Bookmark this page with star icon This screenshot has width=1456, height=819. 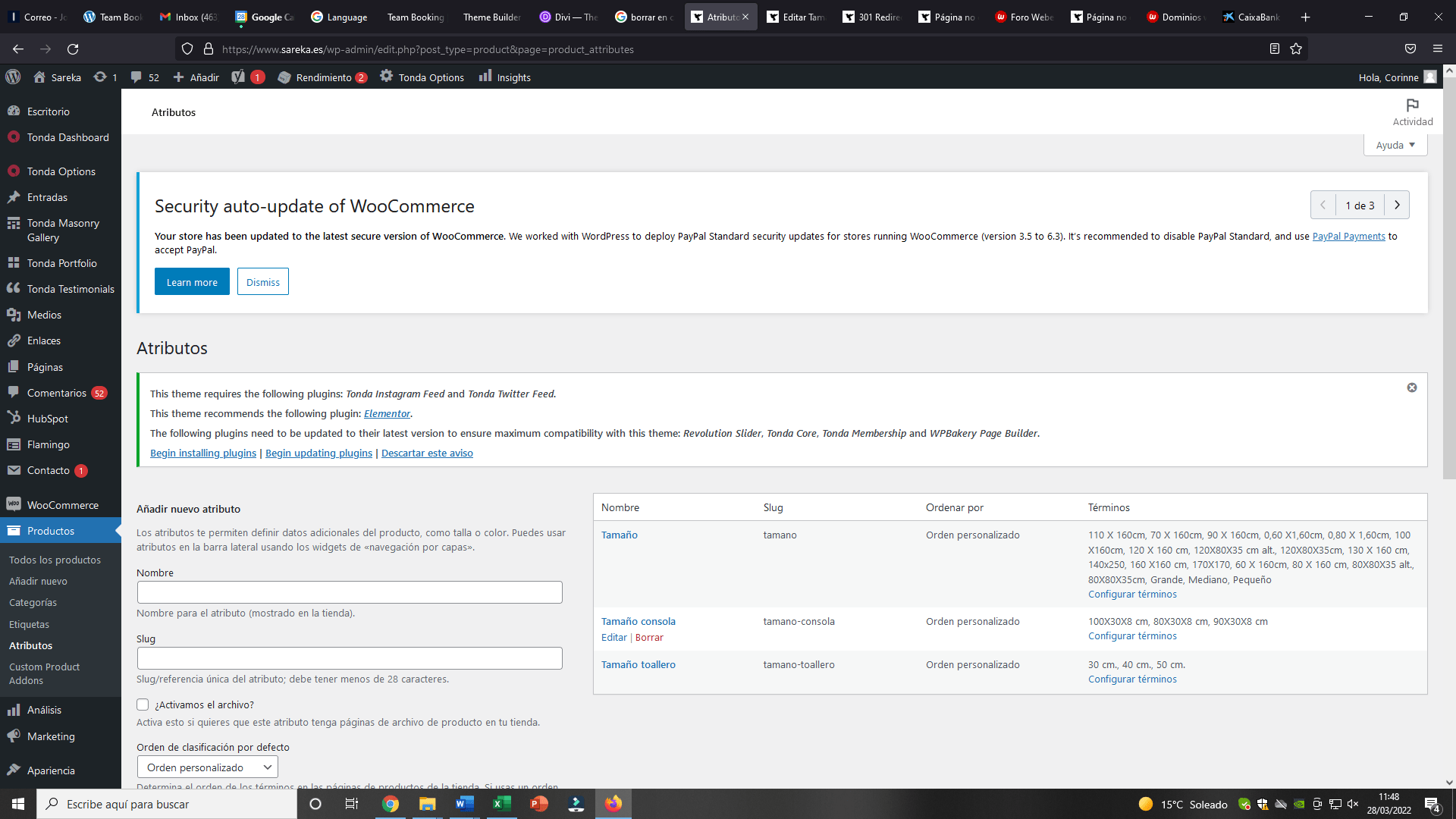(1296, 49)
